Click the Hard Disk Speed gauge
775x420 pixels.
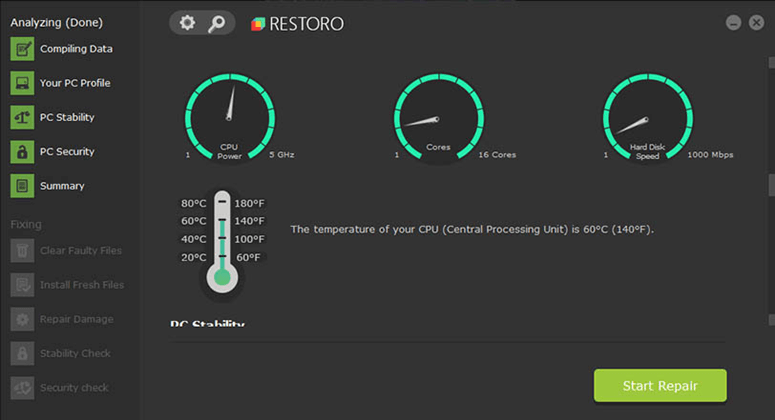click(x=648, y=118)
